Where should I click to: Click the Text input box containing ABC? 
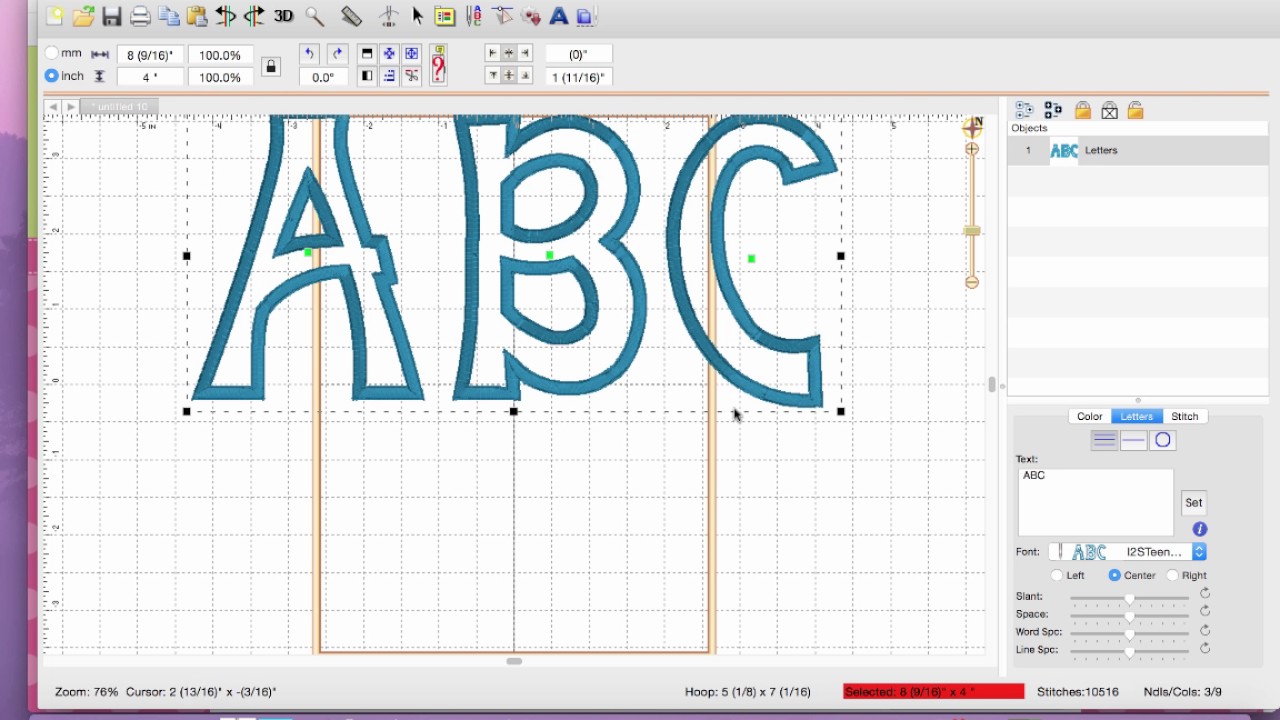point(1096,502)
